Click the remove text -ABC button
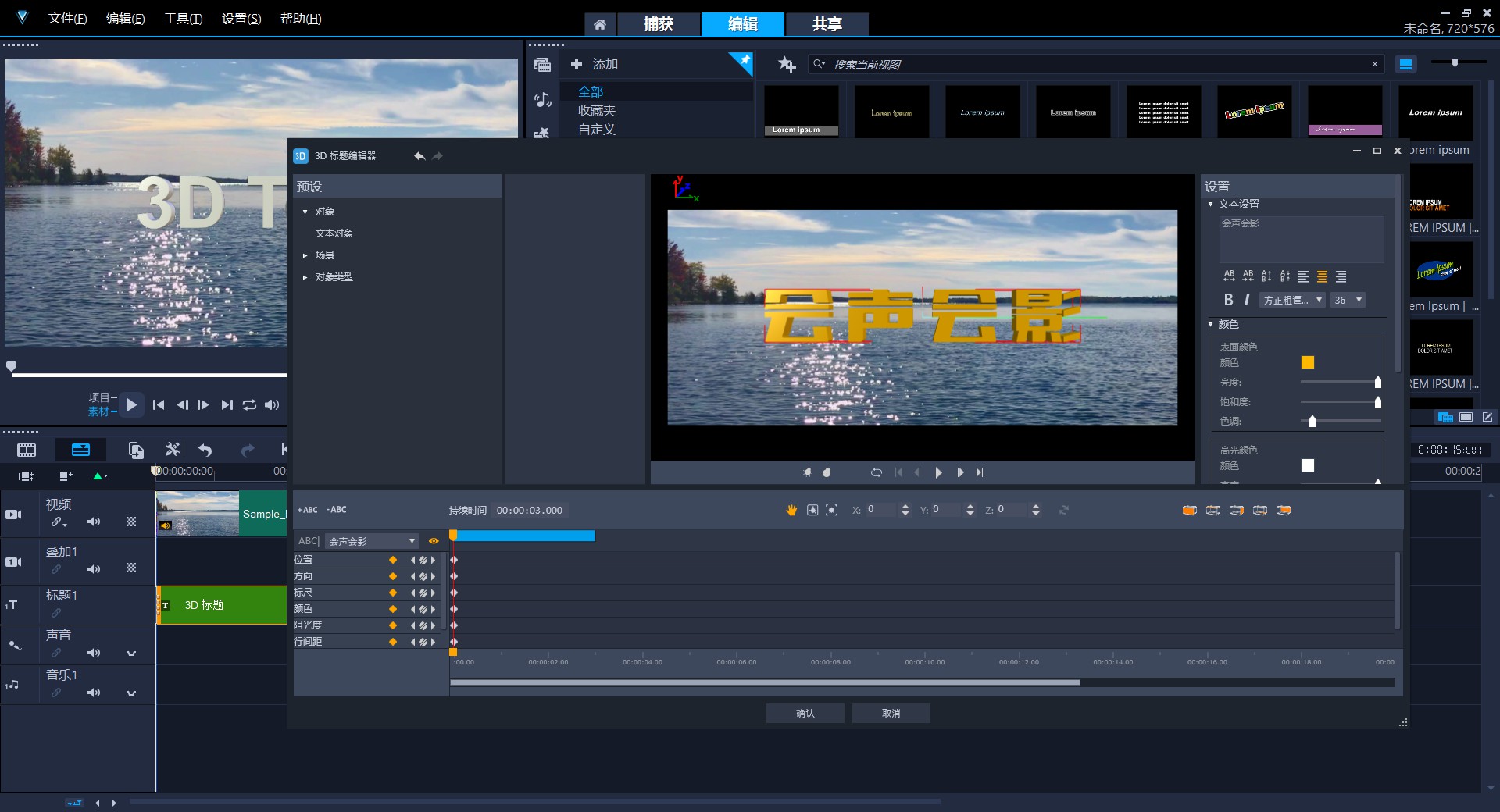 tap(336, 510)
